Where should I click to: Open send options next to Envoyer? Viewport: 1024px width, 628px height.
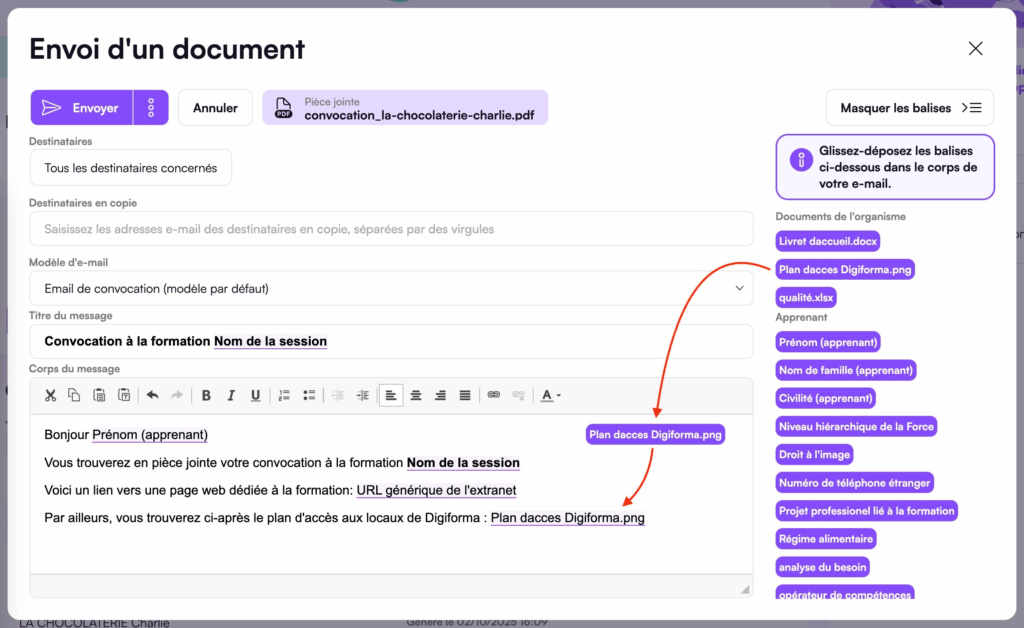point(151,108)
